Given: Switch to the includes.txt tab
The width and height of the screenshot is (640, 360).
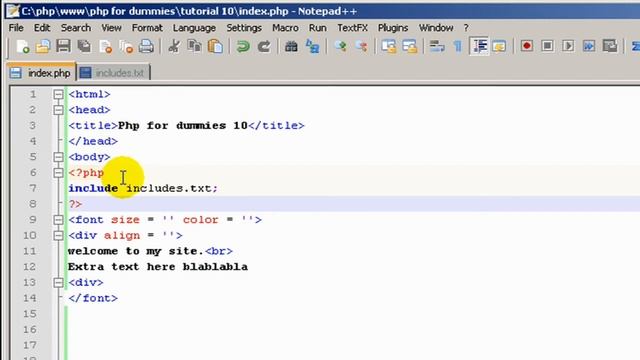Looking at the screenshot, I should (x=113, y=73).
